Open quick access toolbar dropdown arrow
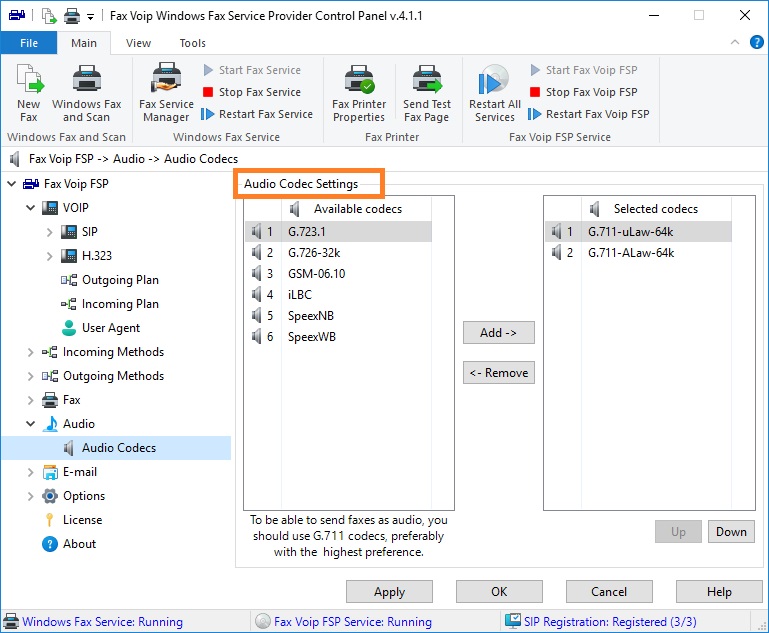Screen dimensions: 769x633 coord(90,17)
